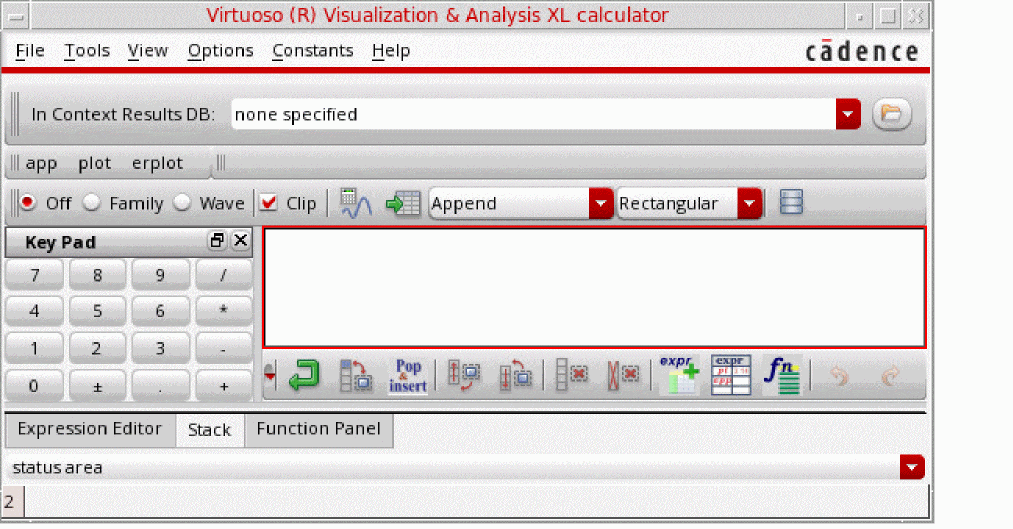
Task: Open the Append plot mode dropdown
Action: (601, 203)
